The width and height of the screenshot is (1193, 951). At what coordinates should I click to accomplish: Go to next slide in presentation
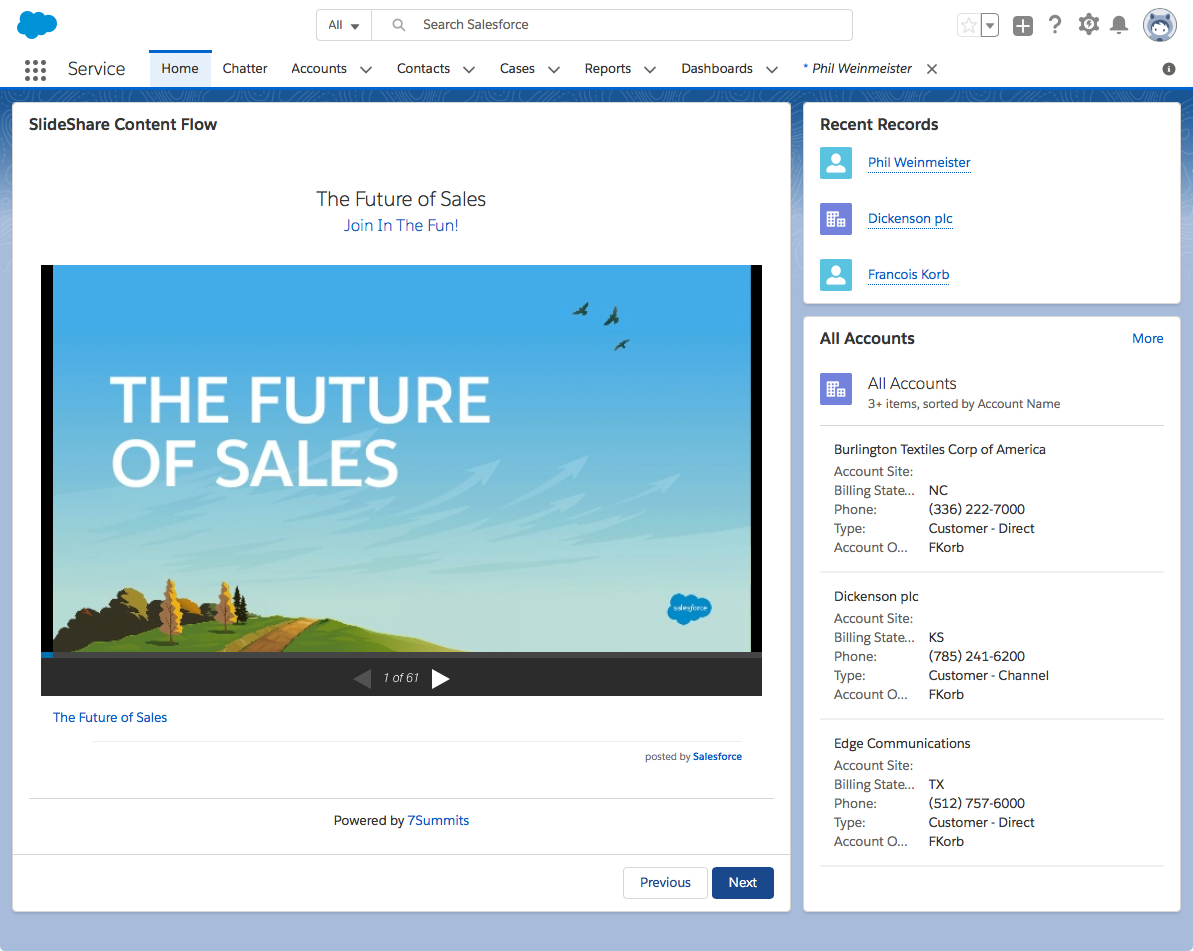pyautogui.click(x=441, y=679)
